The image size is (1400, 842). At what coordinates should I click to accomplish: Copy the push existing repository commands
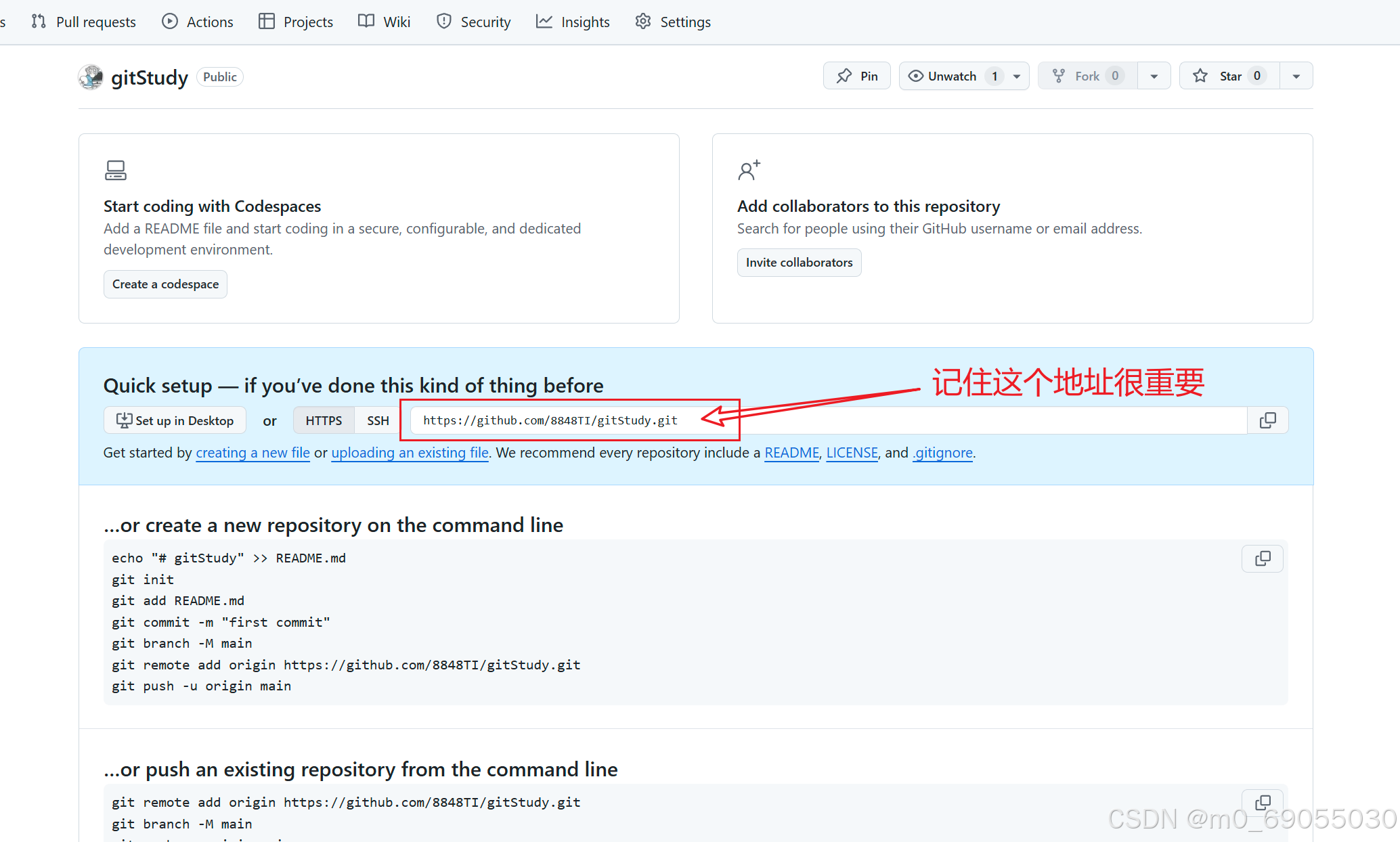coord(1262,803)
